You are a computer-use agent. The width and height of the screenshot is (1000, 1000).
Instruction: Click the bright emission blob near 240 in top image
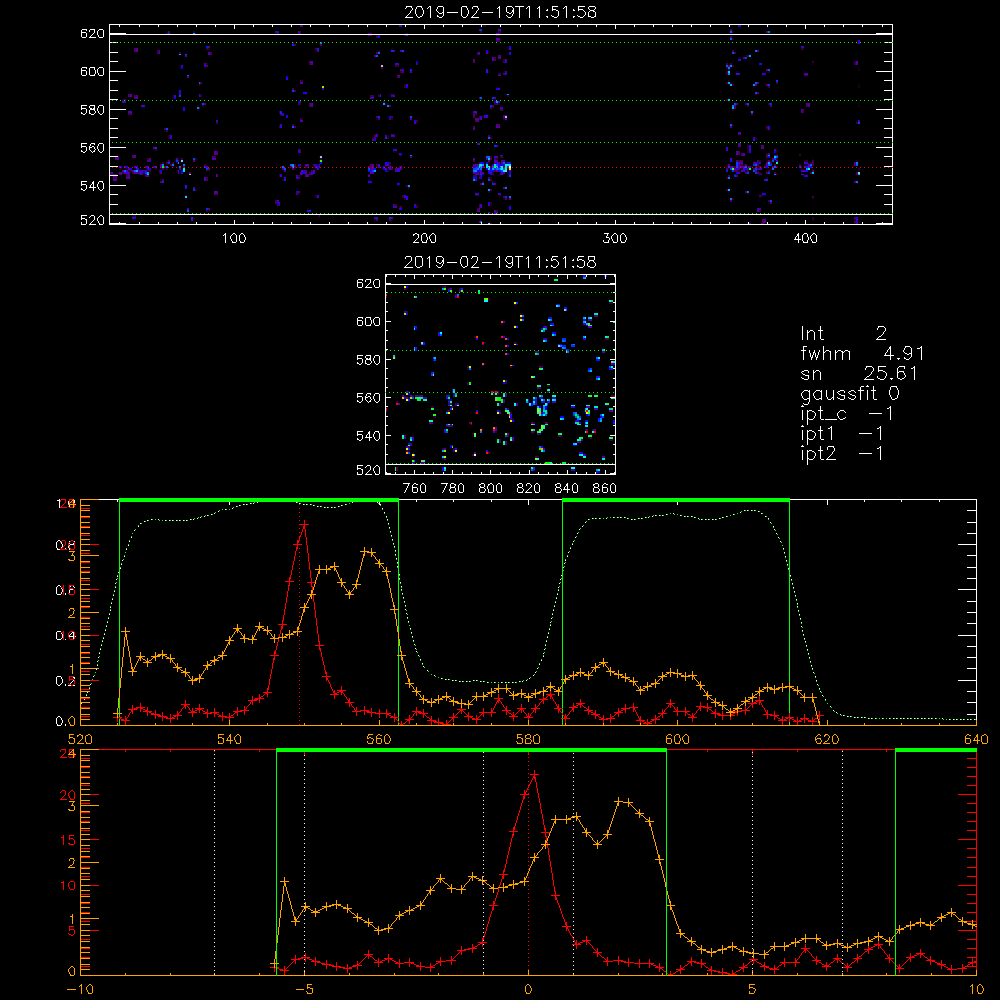coord(492,168)
